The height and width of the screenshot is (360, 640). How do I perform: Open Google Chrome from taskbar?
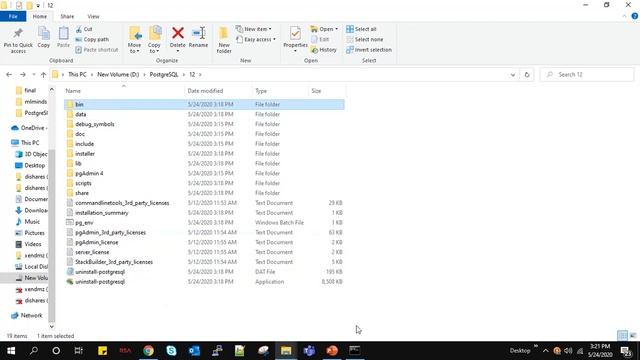148,351
